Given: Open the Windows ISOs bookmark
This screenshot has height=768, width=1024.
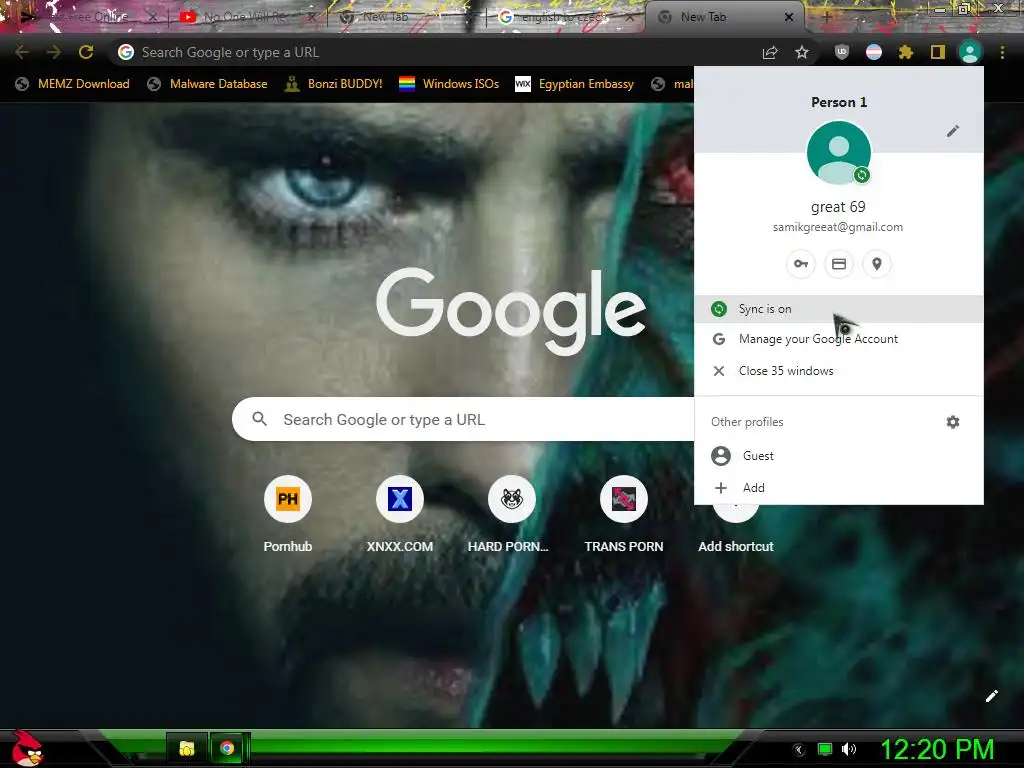Looking at the screenshot, I should pos(449,84).
